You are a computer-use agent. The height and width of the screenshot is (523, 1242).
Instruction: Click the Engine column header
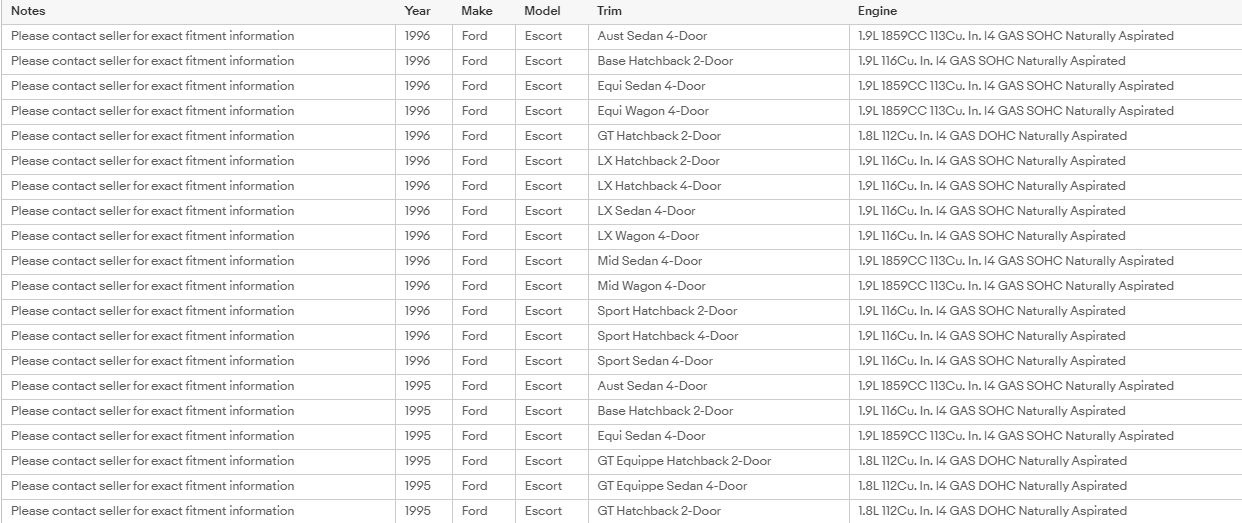coord(877,11)
